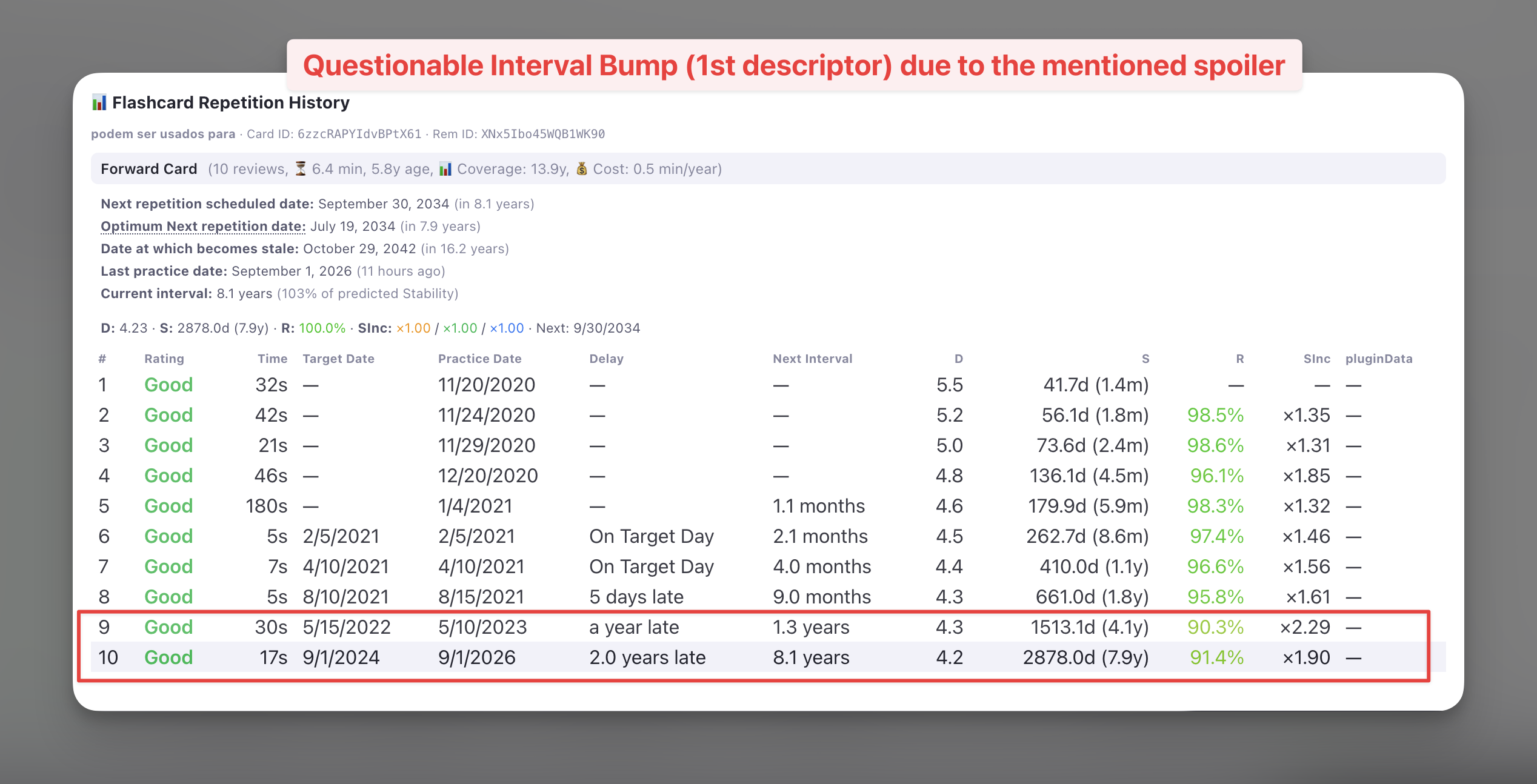Open the Optimum Next repetition date link
1537x784 pixels.
[203, 226]
